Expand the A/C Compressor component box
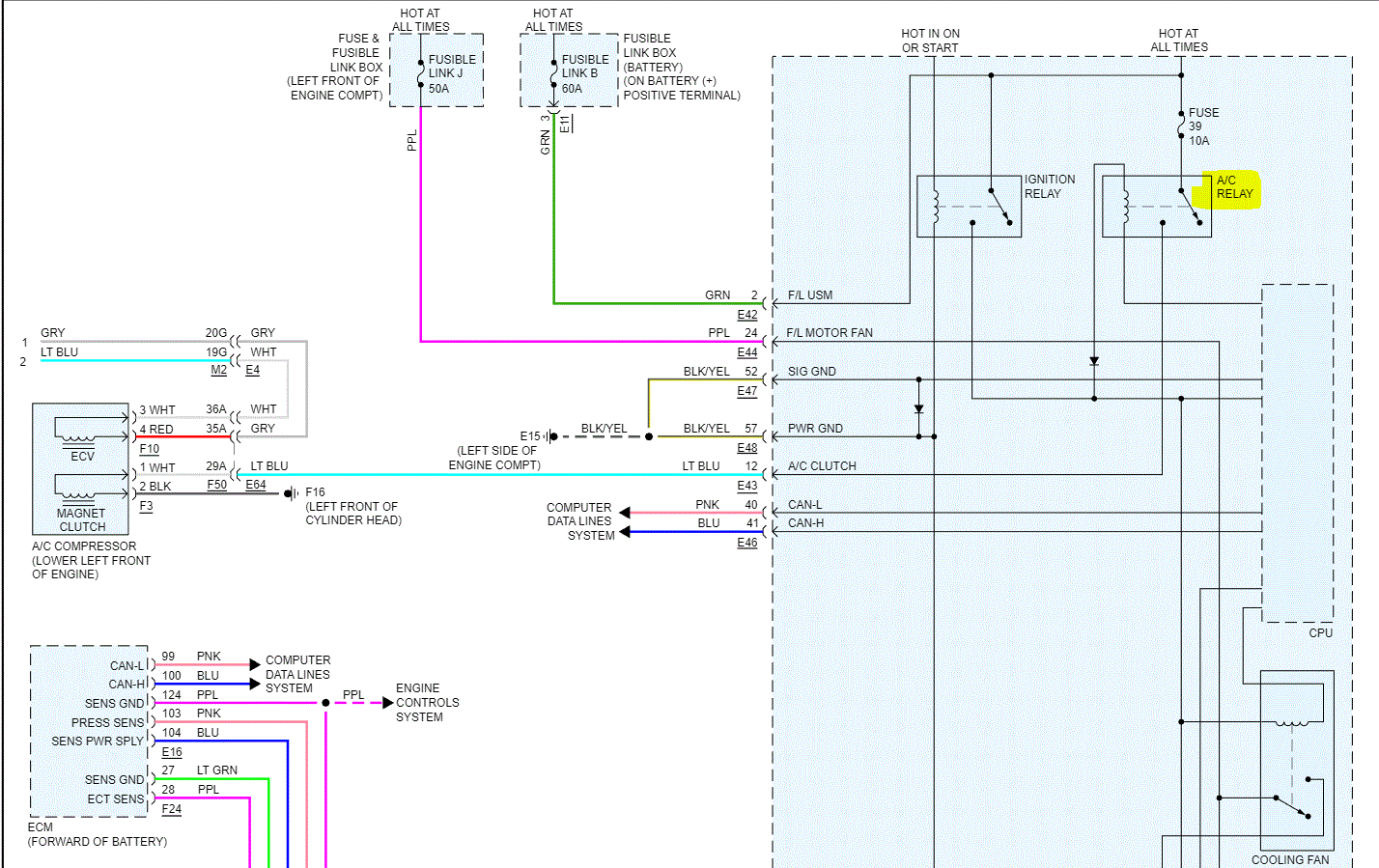Image resolution: width=1379 pixels, height=868 pixels. (80, 468)
